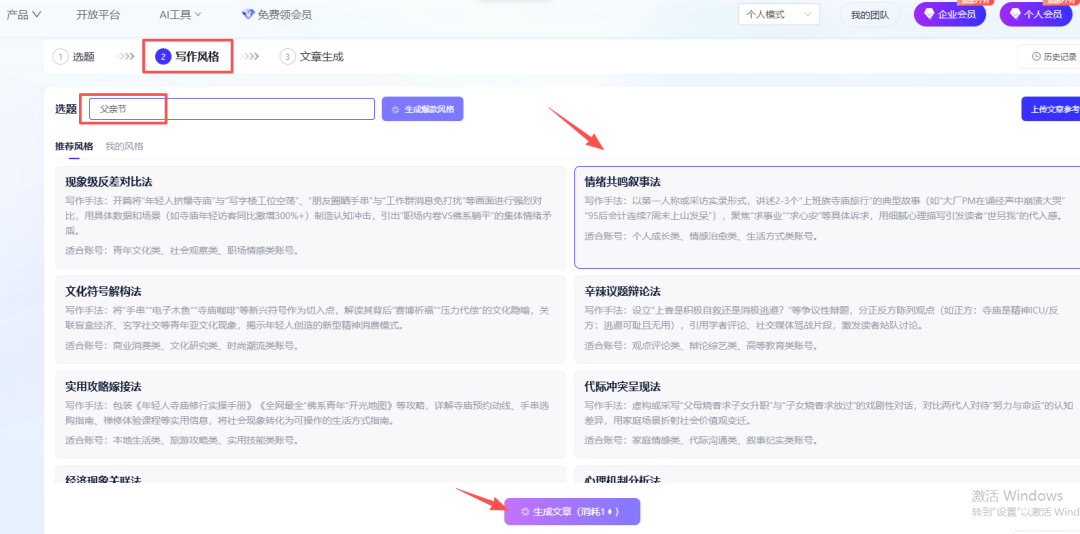The width and height of the screenshot is (1080, 534).
Task: Click step number 1 circle for 选题
Action: [x=61, y=57]
